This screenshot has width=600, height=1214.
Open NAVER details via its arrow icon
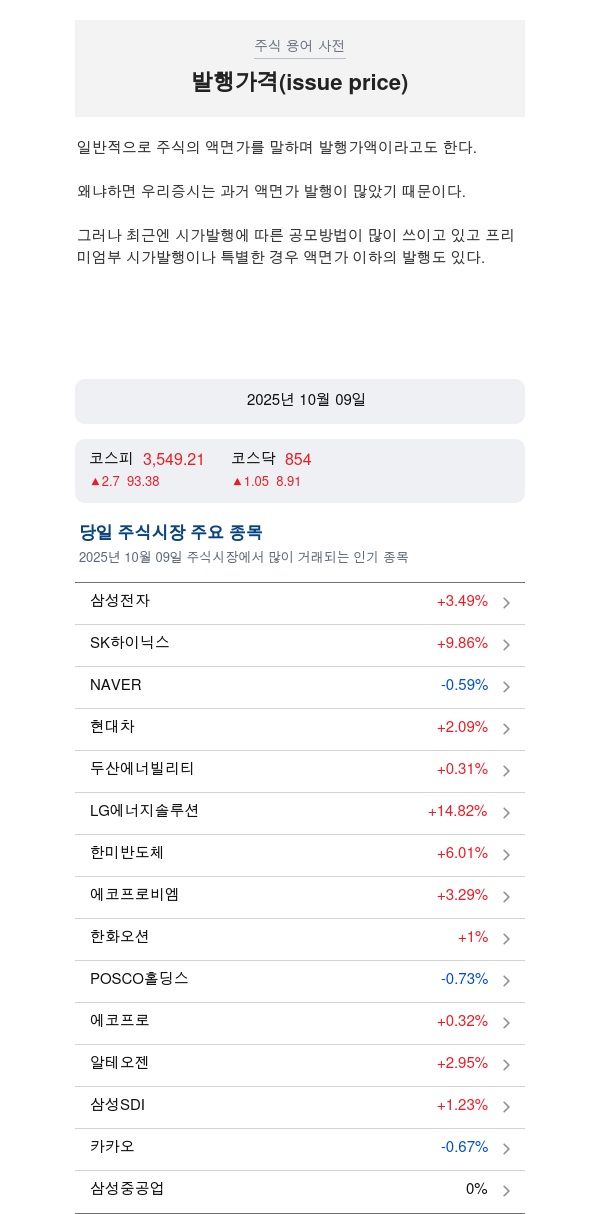click(x=506, y=687)
